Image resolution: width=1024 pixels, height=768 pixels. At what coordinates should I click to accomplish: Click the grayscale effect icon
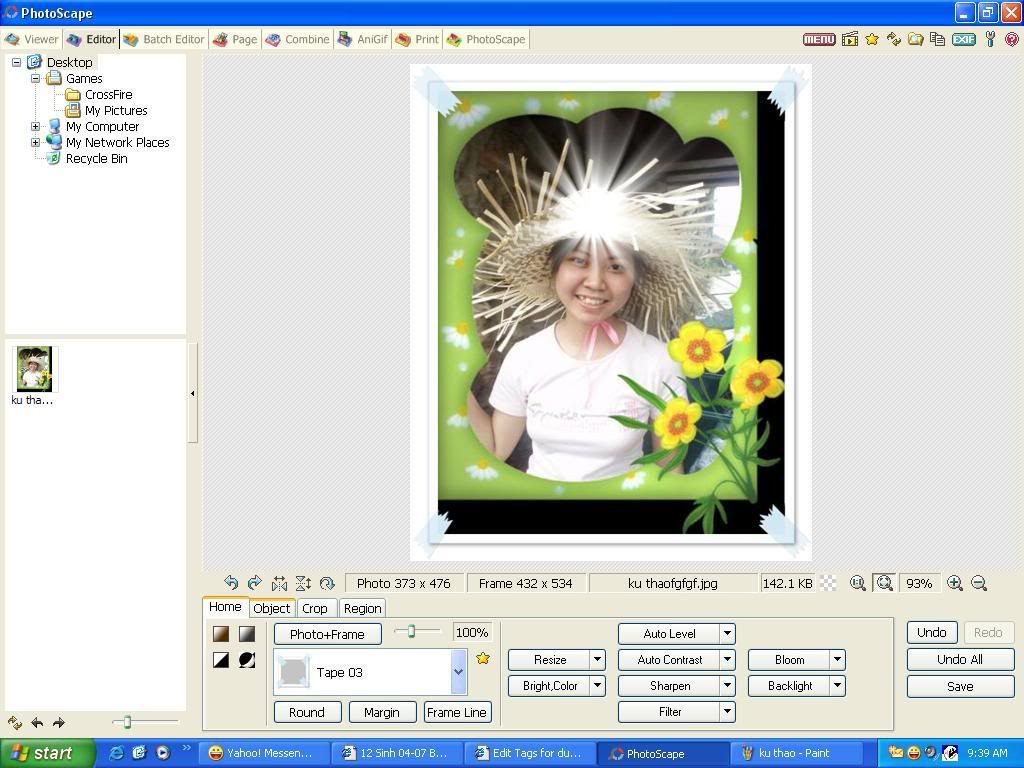[246, 634]
